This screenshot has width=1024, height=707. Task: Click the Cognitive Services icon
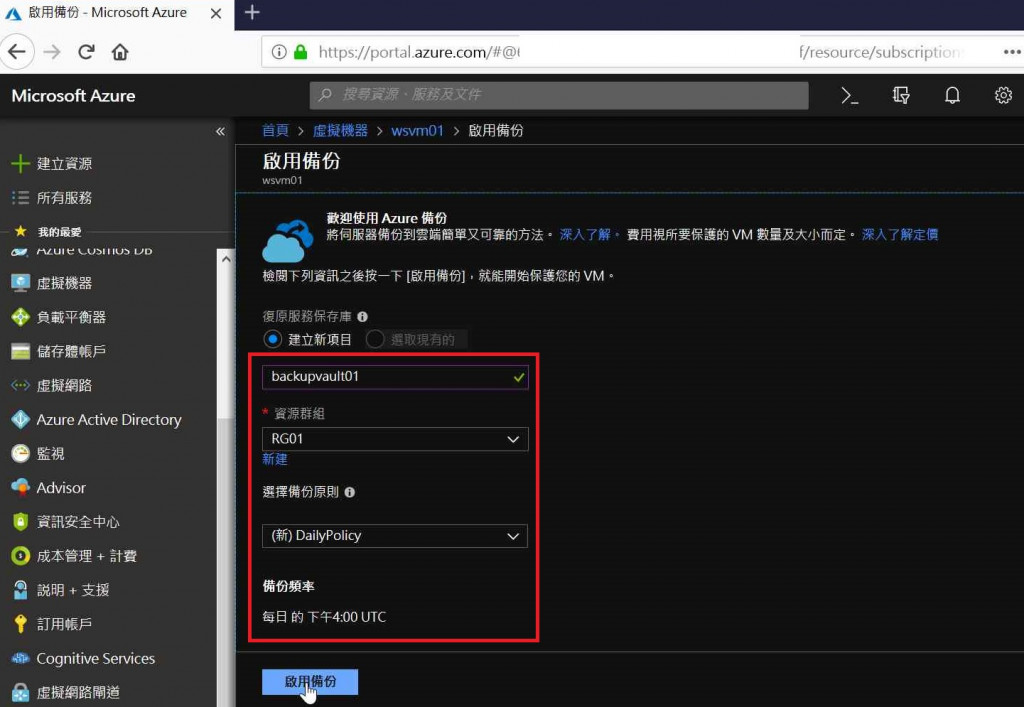point(20,658)
